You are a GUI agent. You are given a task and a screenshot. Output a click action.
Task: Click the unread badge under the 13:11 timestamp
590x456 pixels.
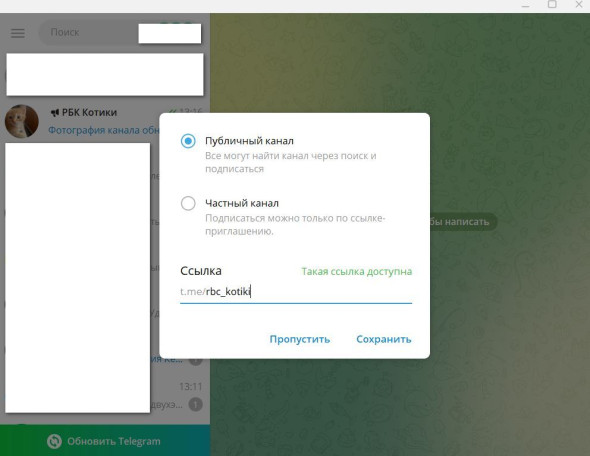click(195, 404)
